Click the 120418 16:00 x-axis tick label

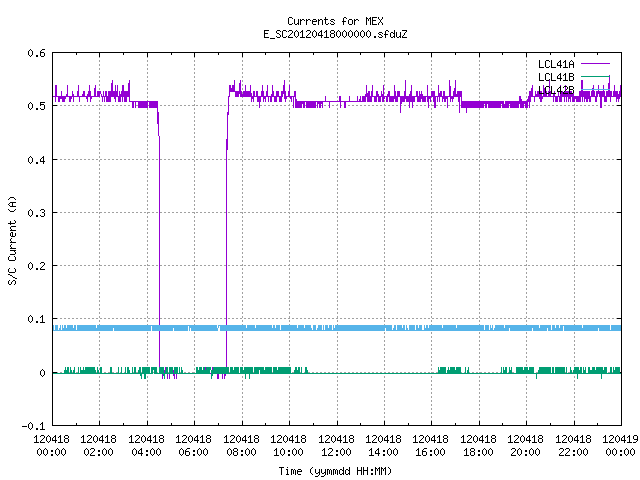431,446
